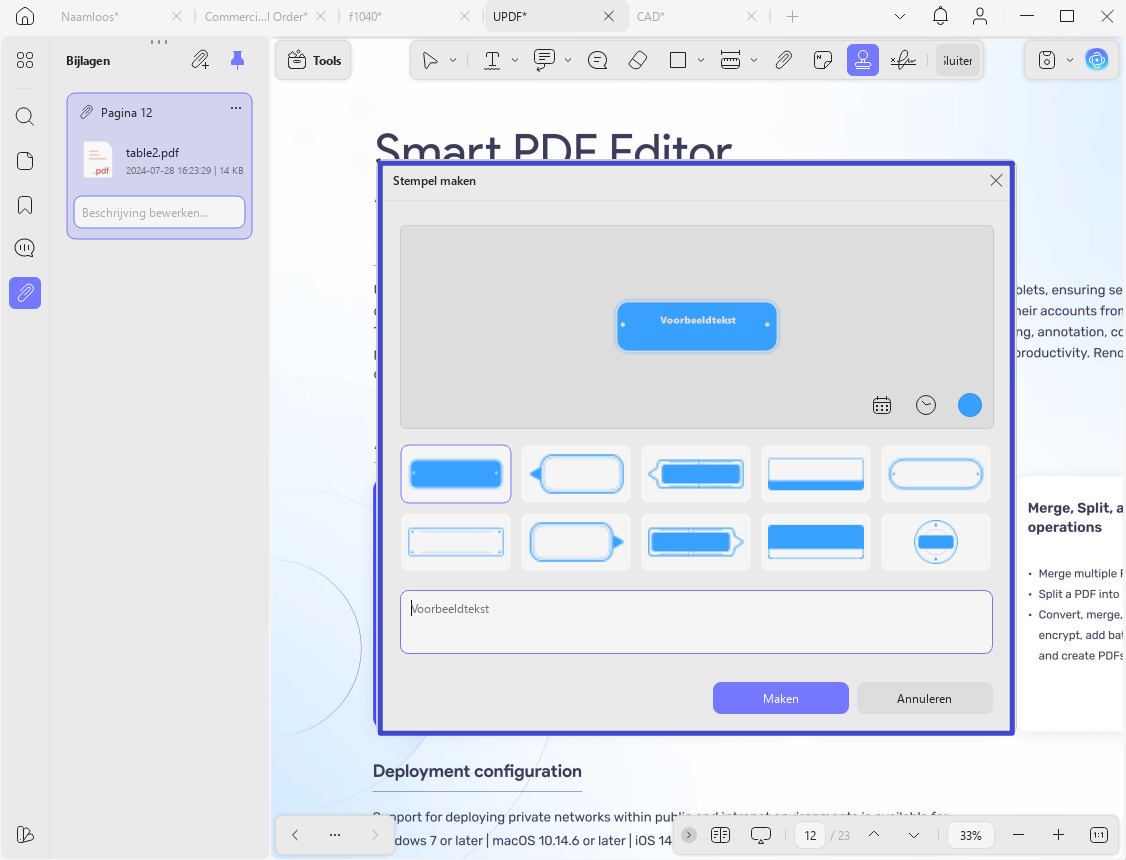Add a new attachment
This screenshot has width=1126, height=860.
tap(200, 60)
